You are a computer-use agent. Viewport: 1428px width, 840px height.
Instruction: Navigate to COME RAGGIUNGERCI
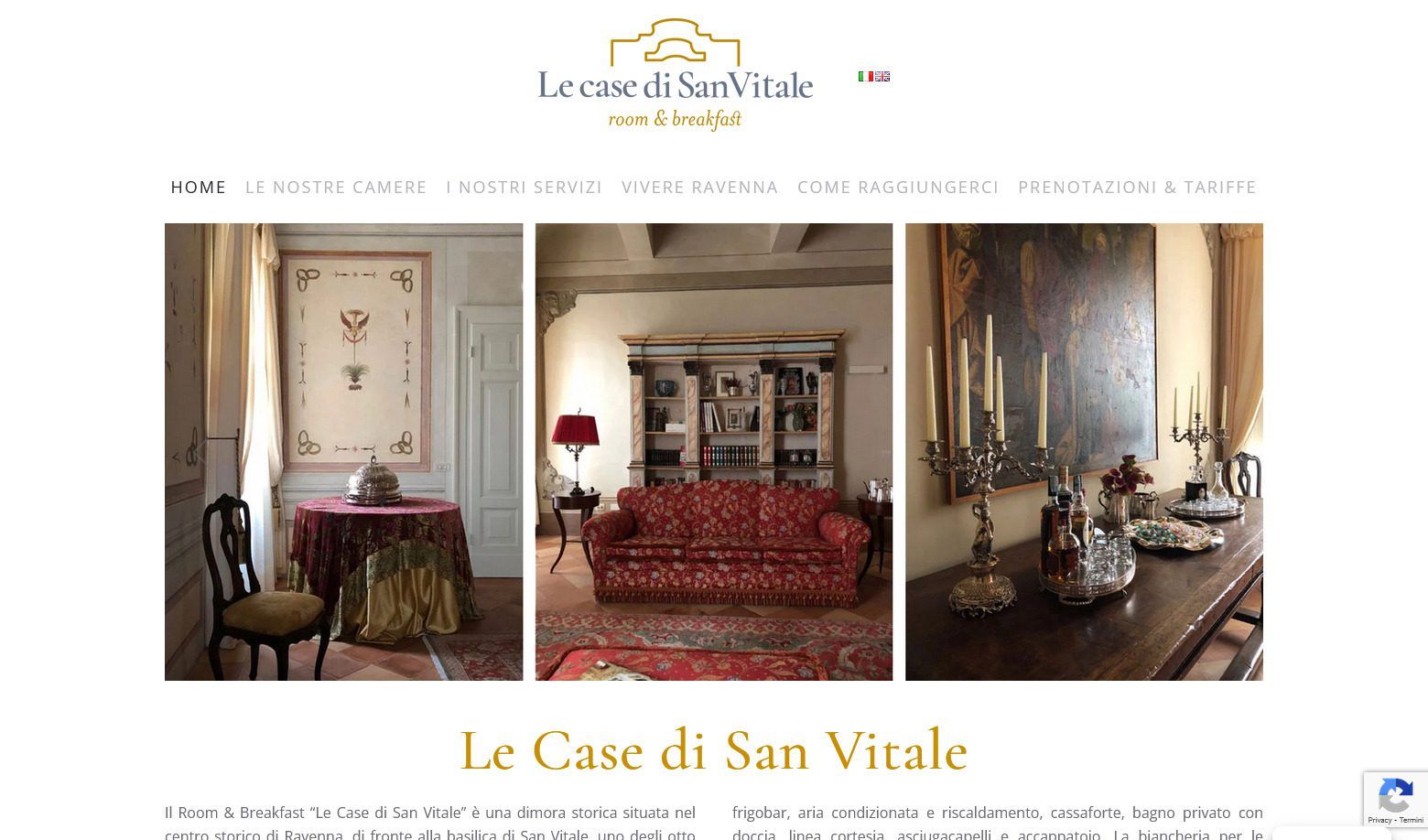click(898, 187)
